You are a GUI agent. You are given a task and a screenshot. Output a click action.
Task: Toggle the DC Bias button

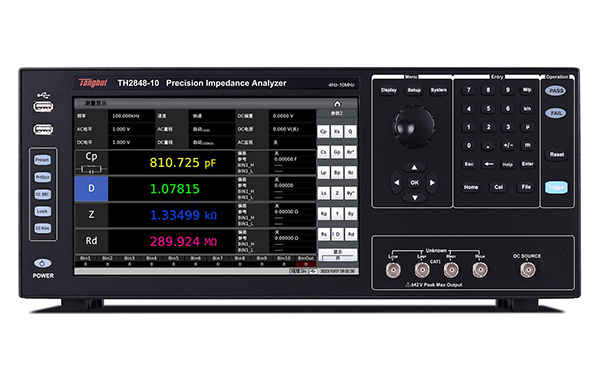click(42, 228)
